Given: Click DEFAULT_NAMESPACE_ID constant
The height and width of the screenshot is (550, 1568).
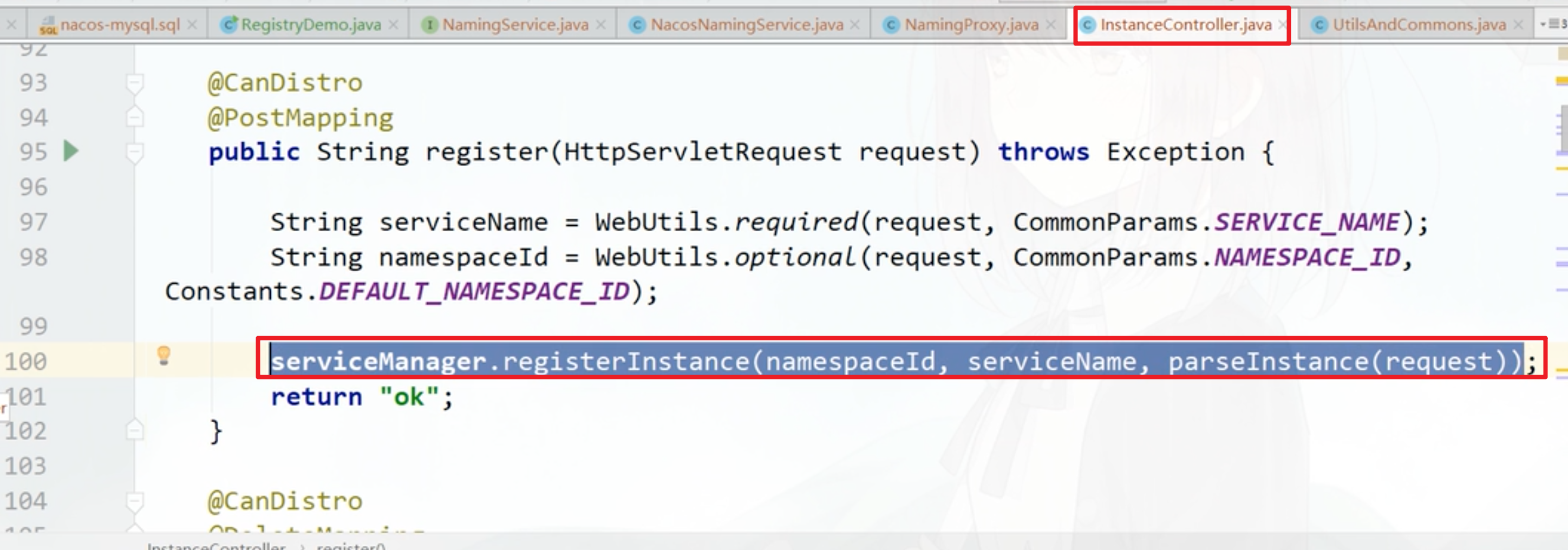Looking at the screenshot, I should pyautogui.click(x=474, y=292).
